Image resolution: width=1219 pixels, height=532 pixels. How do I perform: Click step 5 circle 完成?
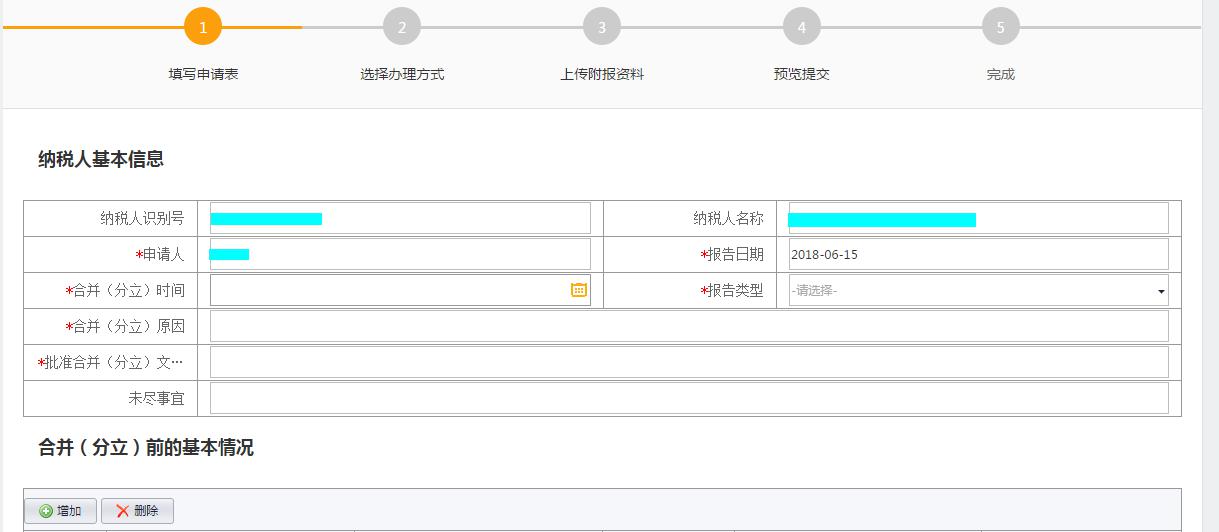click(x=1001, y=27)
